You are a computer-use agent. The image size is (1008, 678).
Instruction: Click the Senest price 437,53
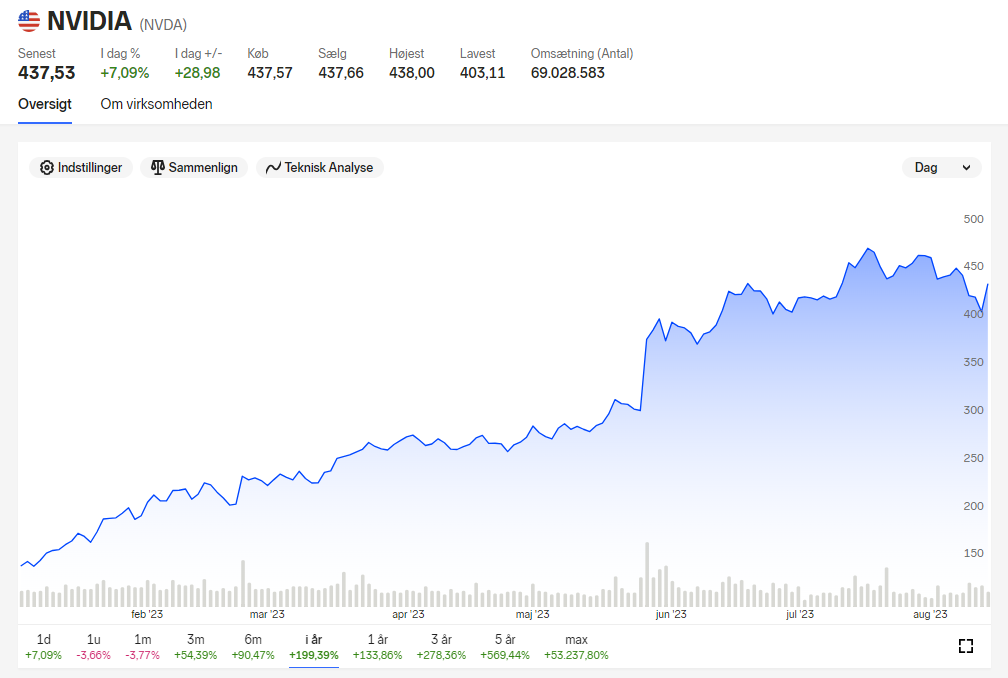coord(46,73)
